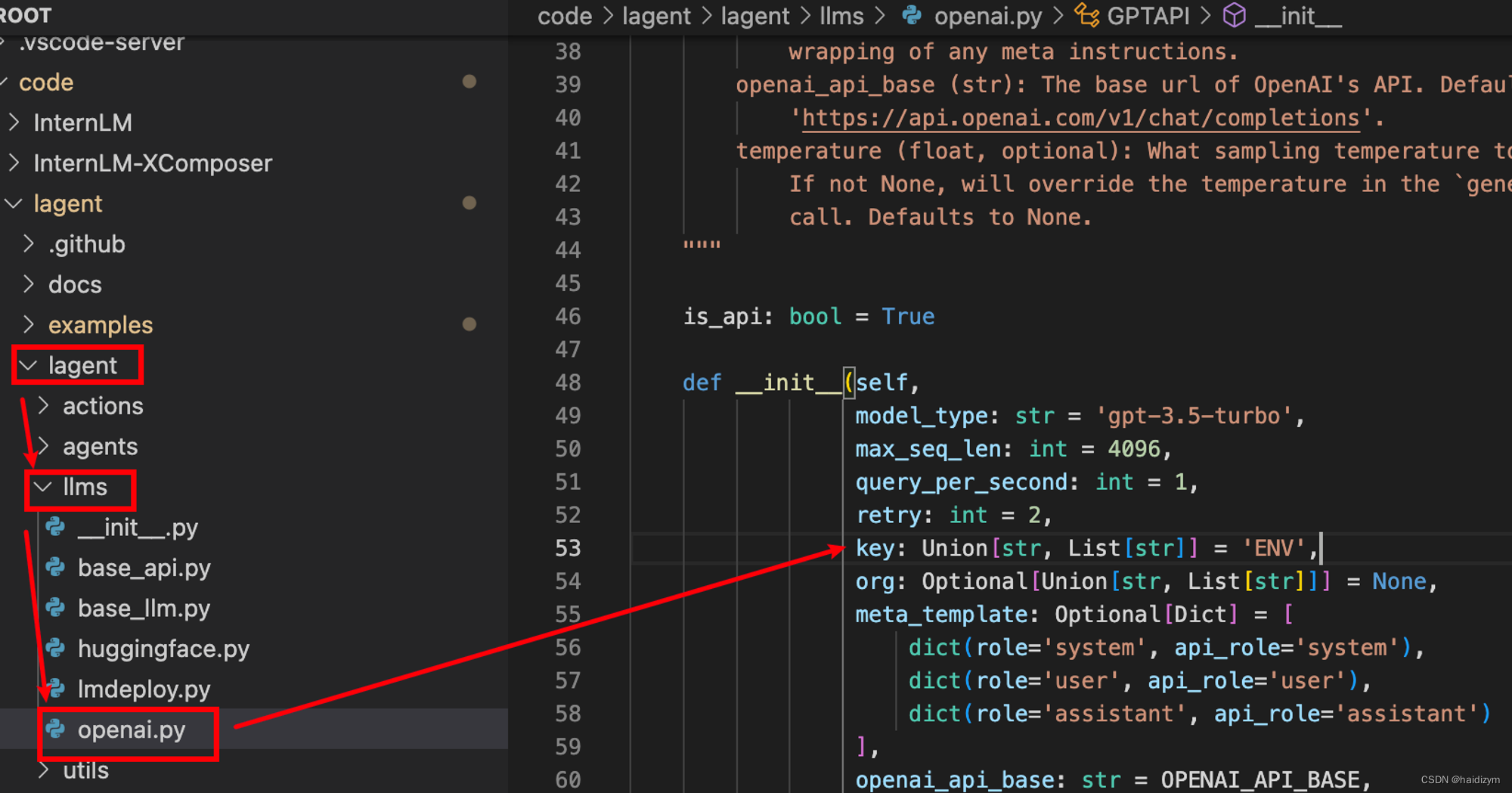Click the Python icon beside __init__.py
This screenshot has height=793, width=1512.
pos(55,527)
